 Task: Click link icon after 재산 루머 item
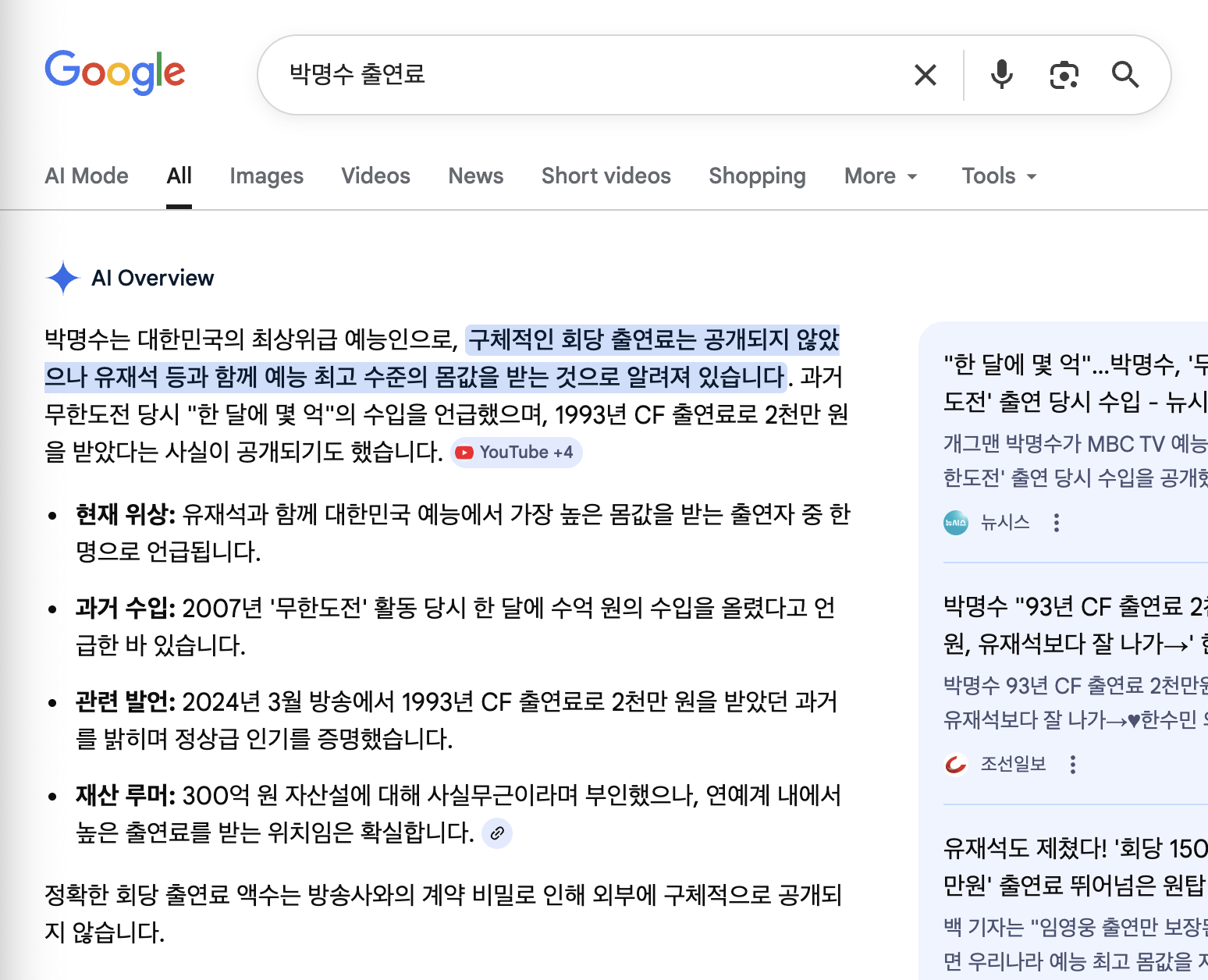point(497,833)
